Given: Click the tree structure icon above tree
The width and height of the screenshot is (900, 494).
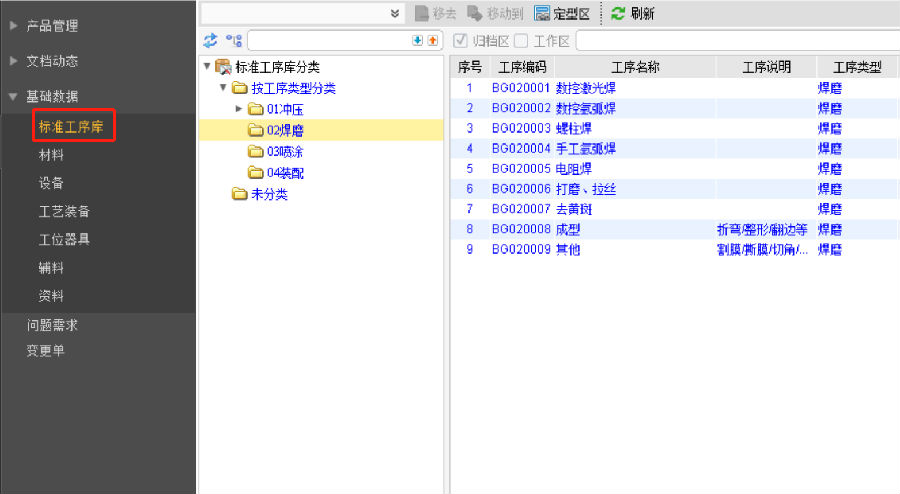Looking at the screenshot, I should (x=234, y=40).
